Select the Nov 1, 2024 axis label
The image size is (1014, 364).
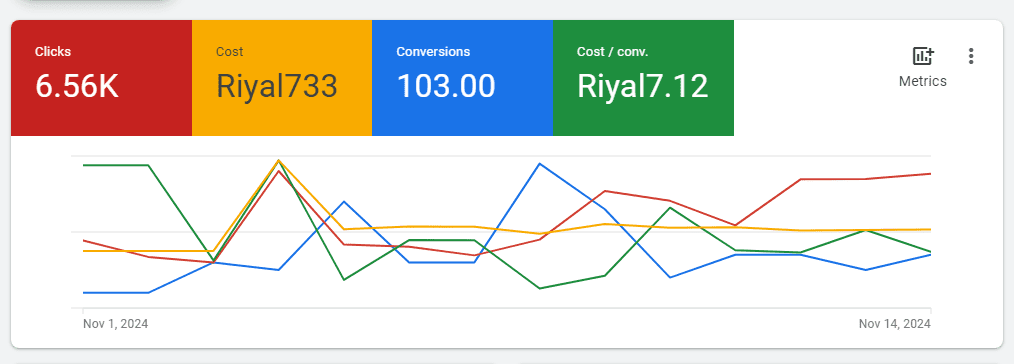coord(116,324)
